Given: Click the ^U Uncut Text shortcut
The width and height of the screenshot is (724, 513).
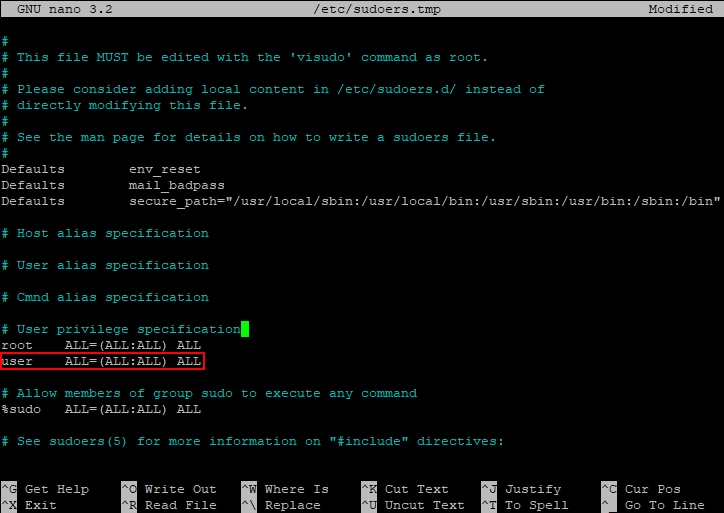Looking at the screenshot, I should pyautogui.click(x=413, y=505).
